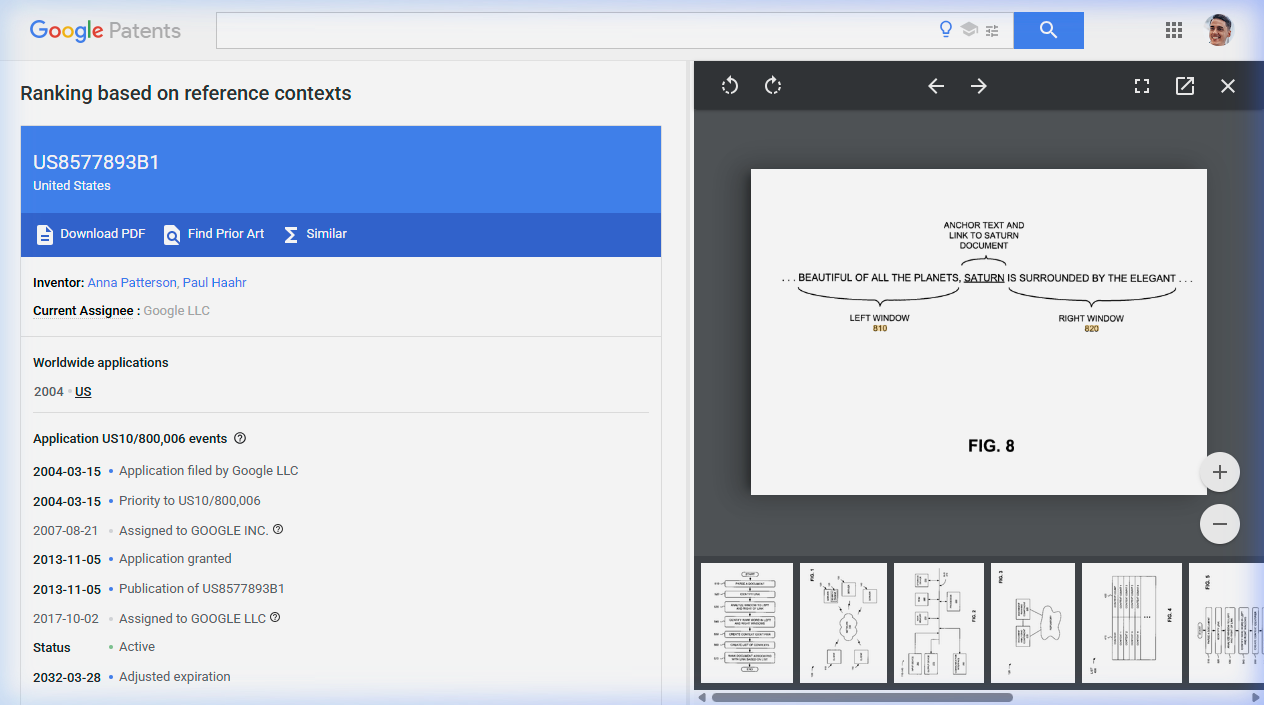The image size is (1264, 705).
Task: Click the title 'Ranking based on reference contexts'
Action: pyautogui.click(x=186, y=94)
